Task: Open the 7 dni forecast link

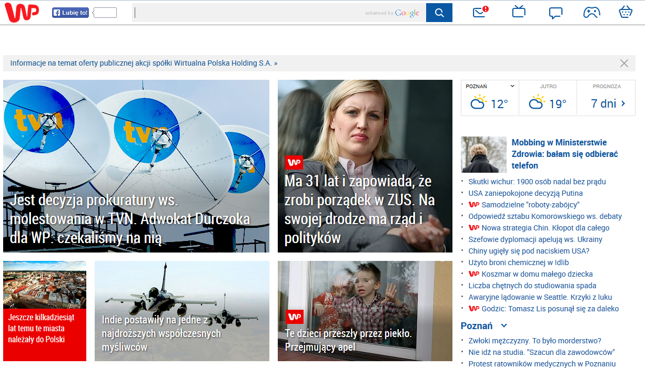Action: 608,103
